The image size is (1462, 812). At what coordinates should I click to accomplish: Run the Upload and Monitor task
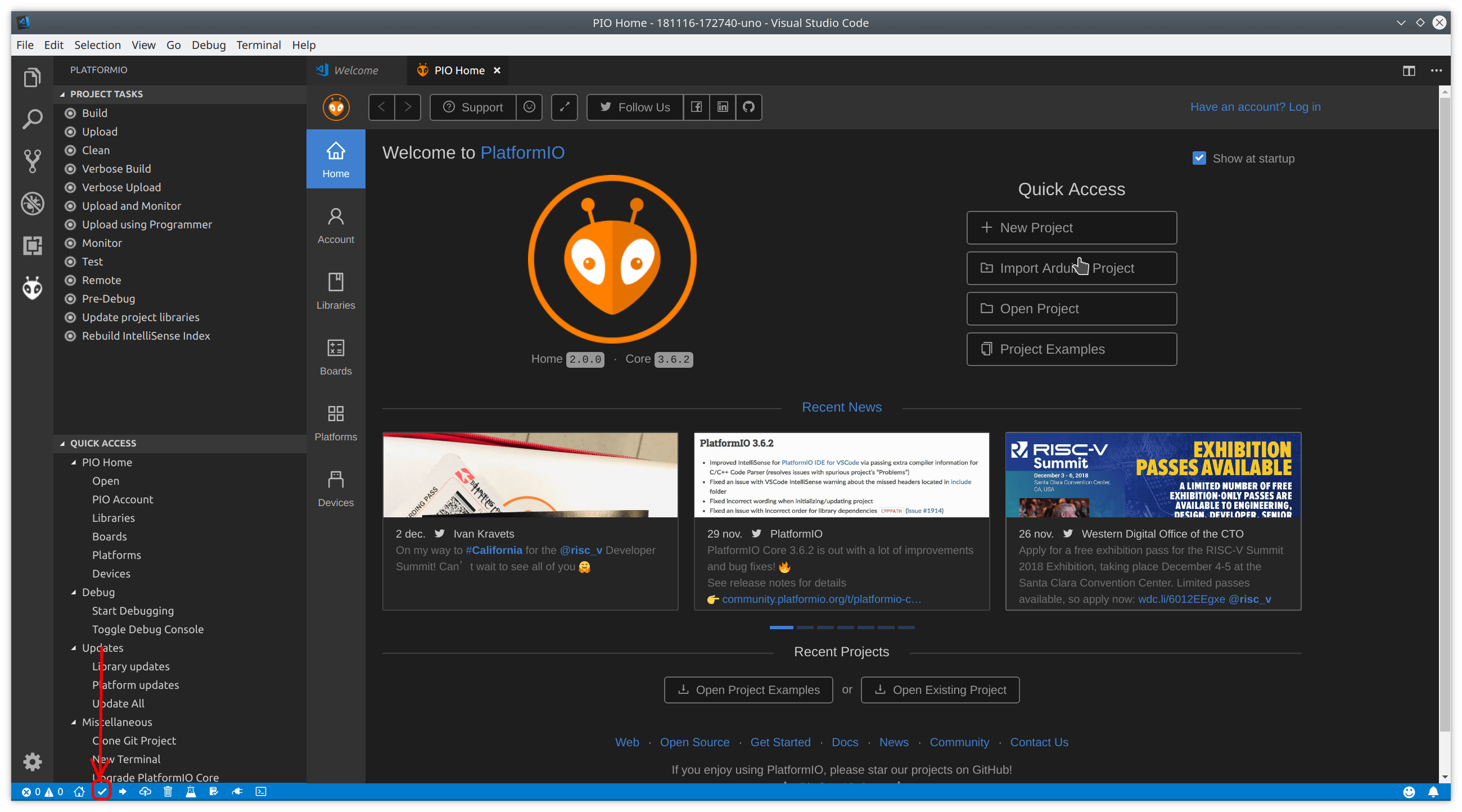click(131, 206)
